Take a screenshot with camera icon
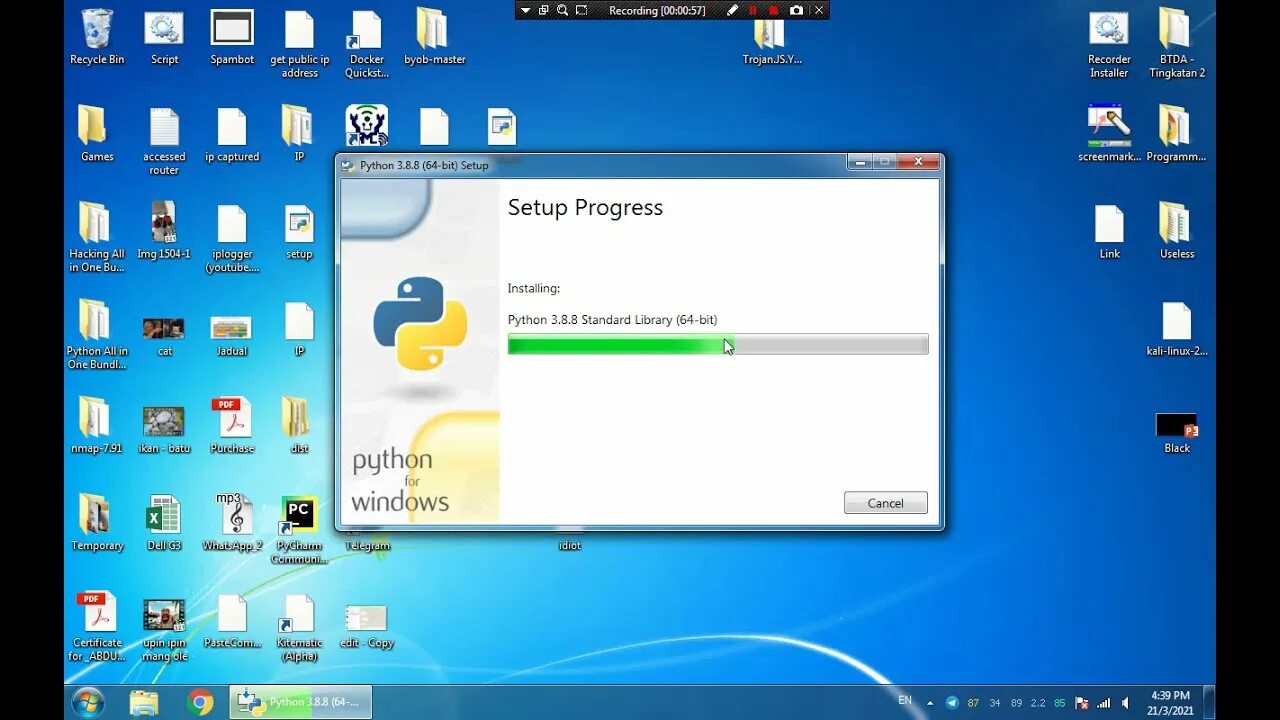 (x=796, y=10)
